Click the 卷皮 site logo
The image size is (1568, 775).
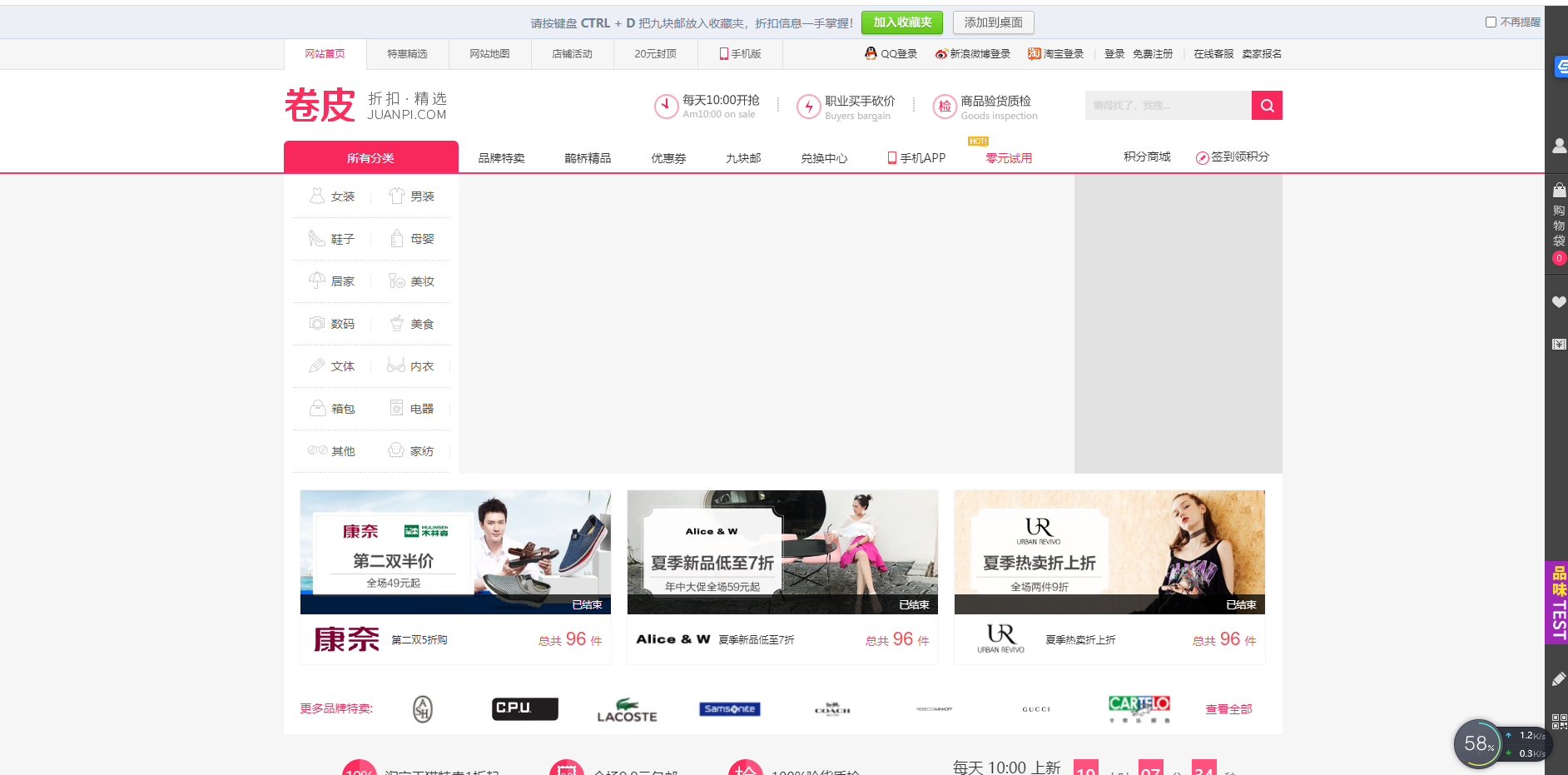pos(320,106)
